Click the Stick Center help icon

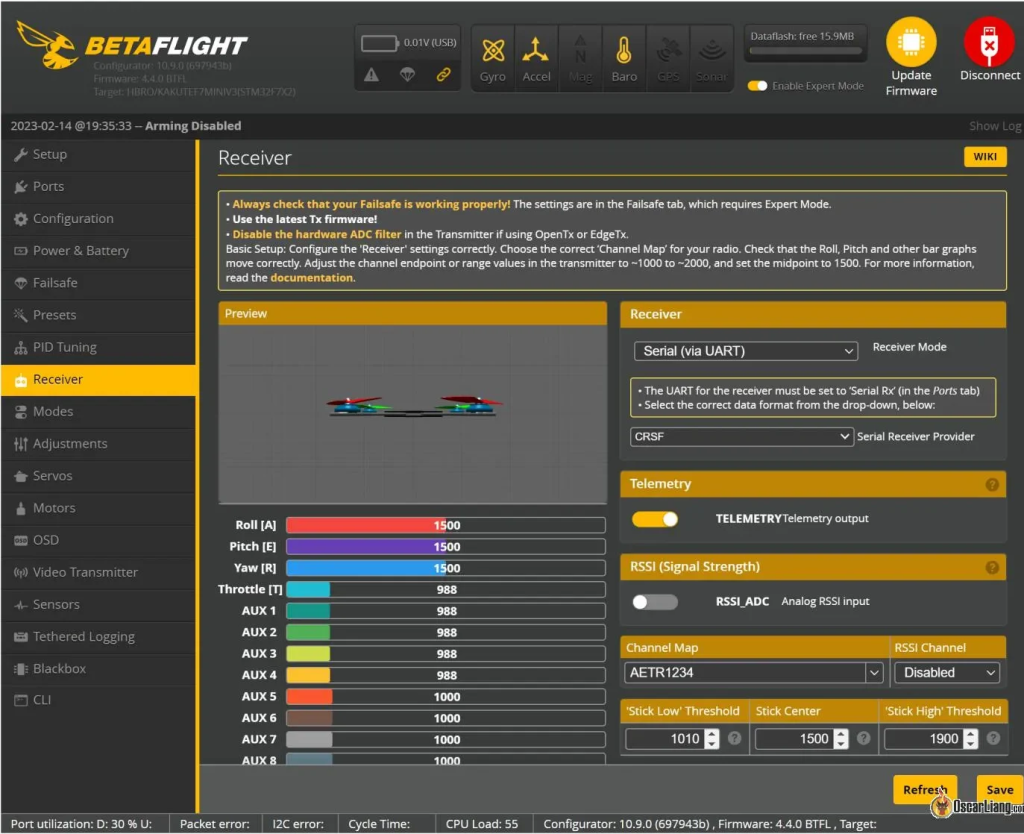point(863,739)
